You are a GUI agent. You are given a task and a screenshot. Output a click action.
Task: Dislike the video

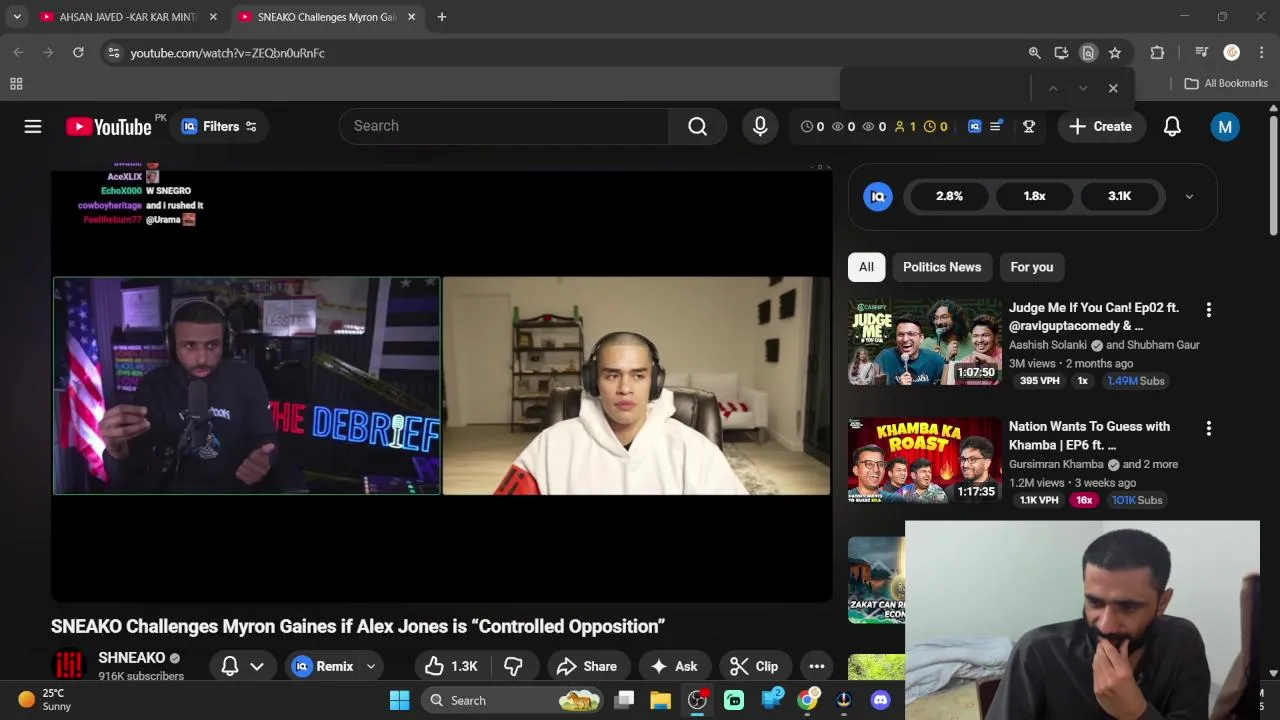[x=513, y=666]
